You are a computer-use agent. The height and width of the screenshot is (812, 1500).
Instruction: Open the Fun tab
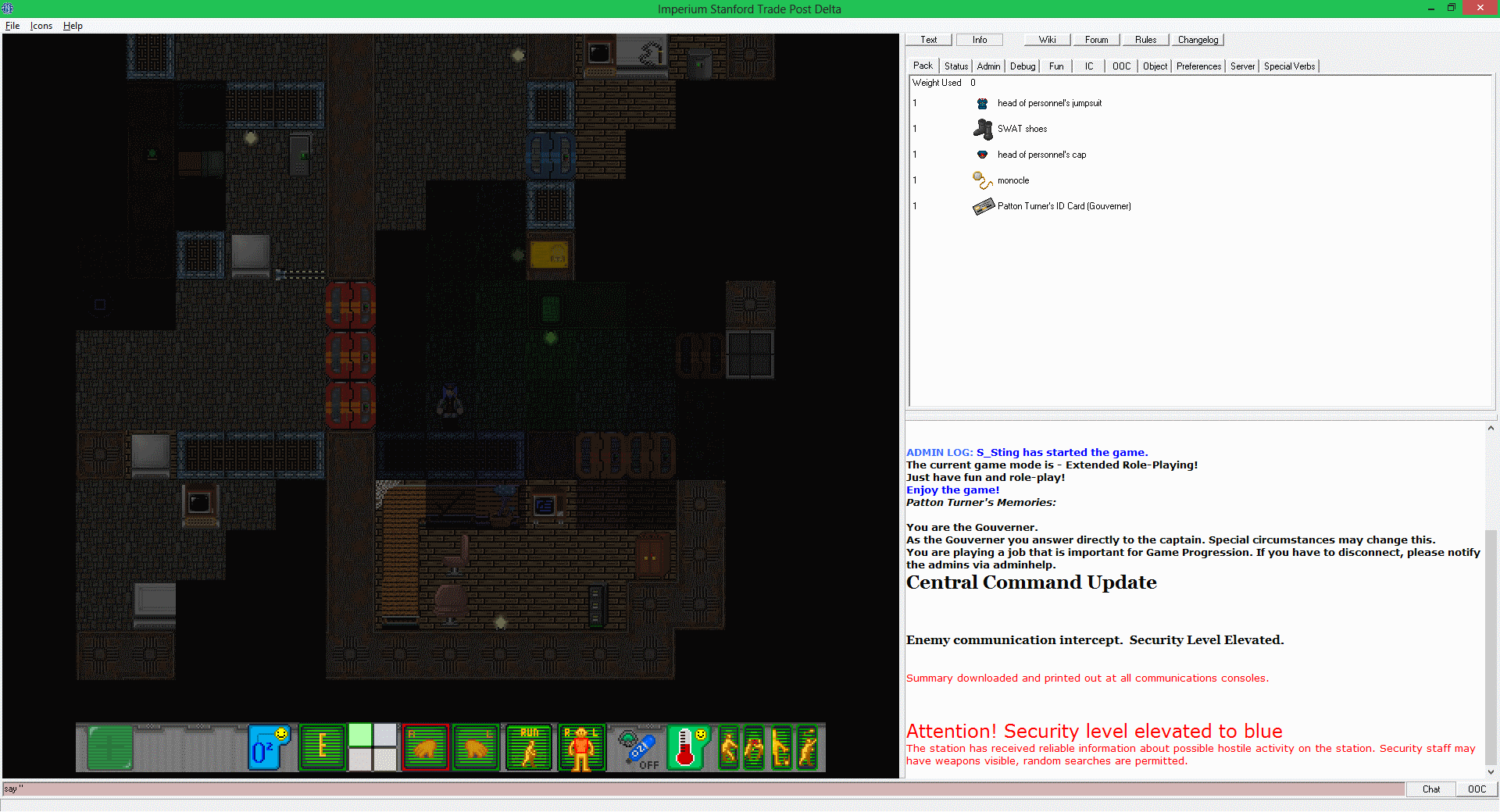pyautogui.click(x=1056, y=66)
